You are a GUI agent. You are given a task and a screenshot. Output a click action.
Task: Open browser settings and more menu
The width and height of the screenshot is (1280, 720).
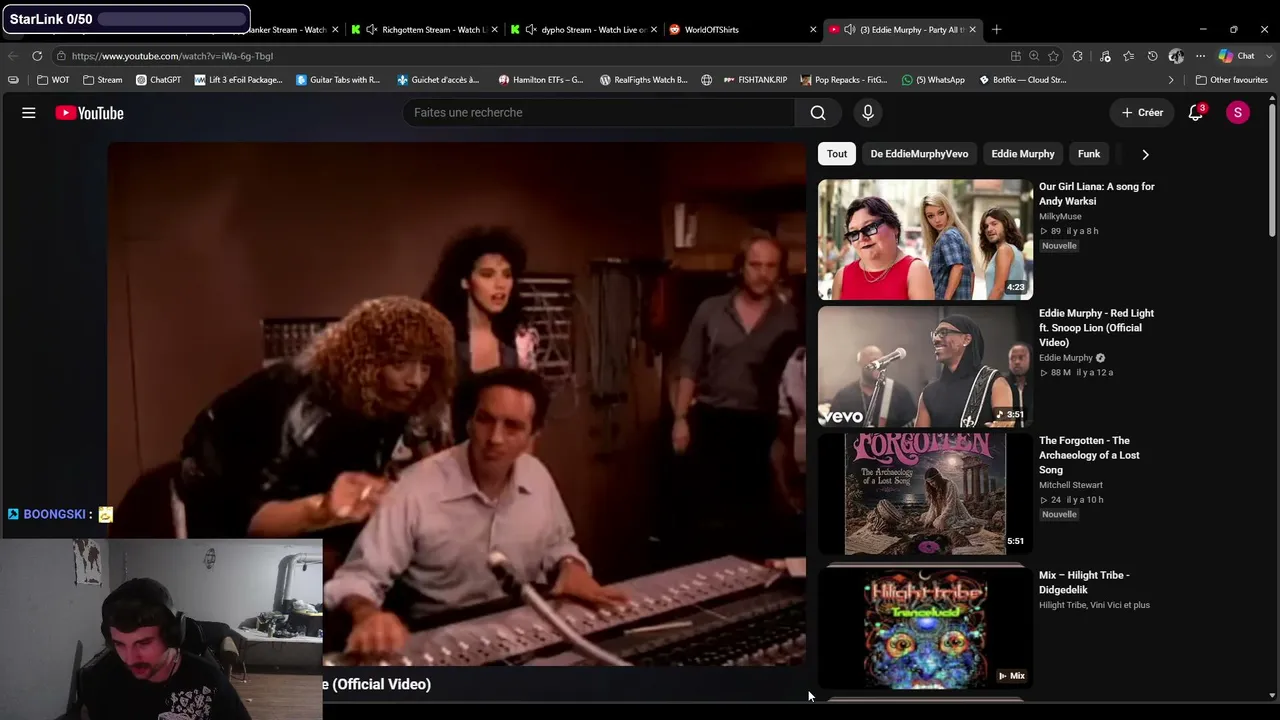pos(1201,56)
